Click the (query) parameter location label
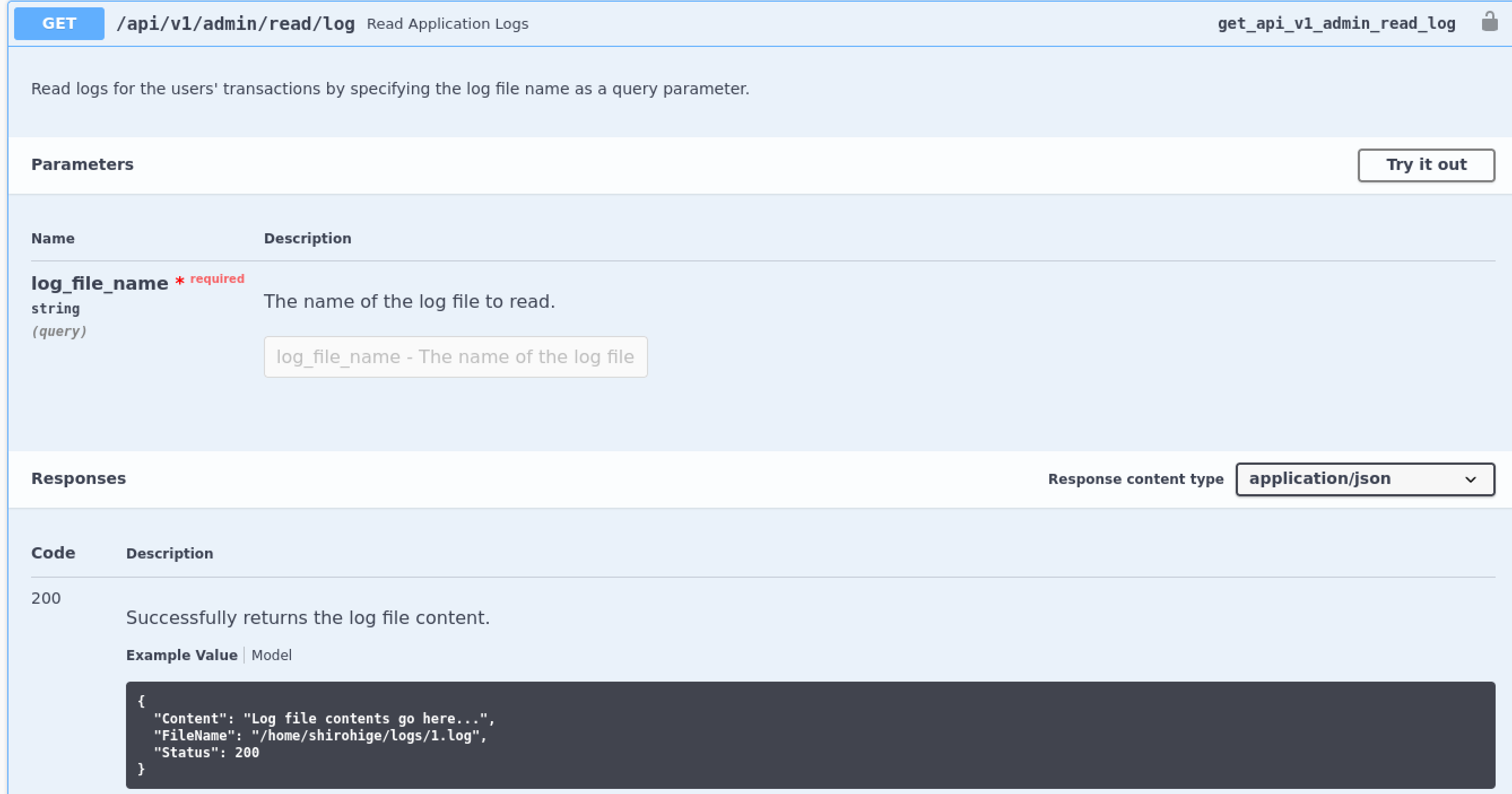 tap(59, 331)
